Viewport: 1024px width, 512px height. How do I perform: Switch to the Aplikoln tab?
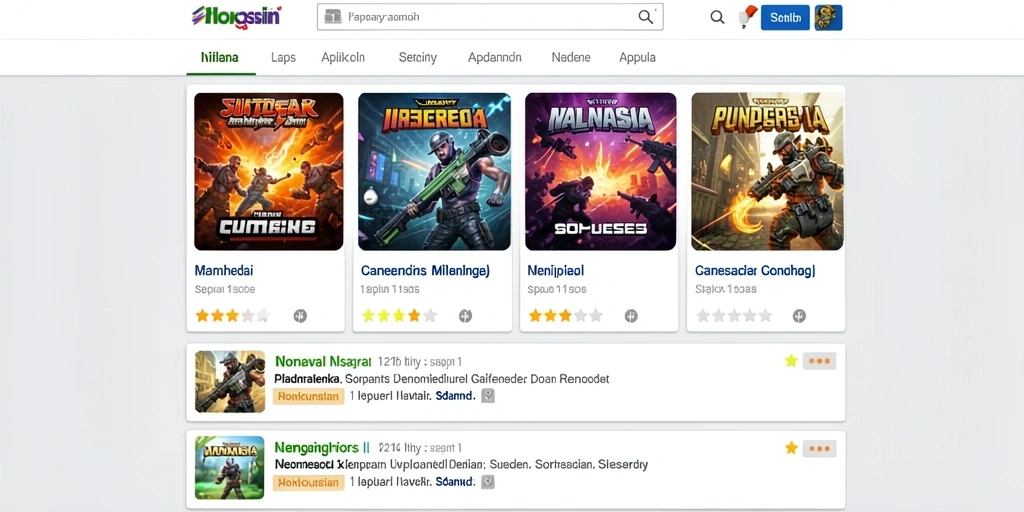click(x=343, y=57)
